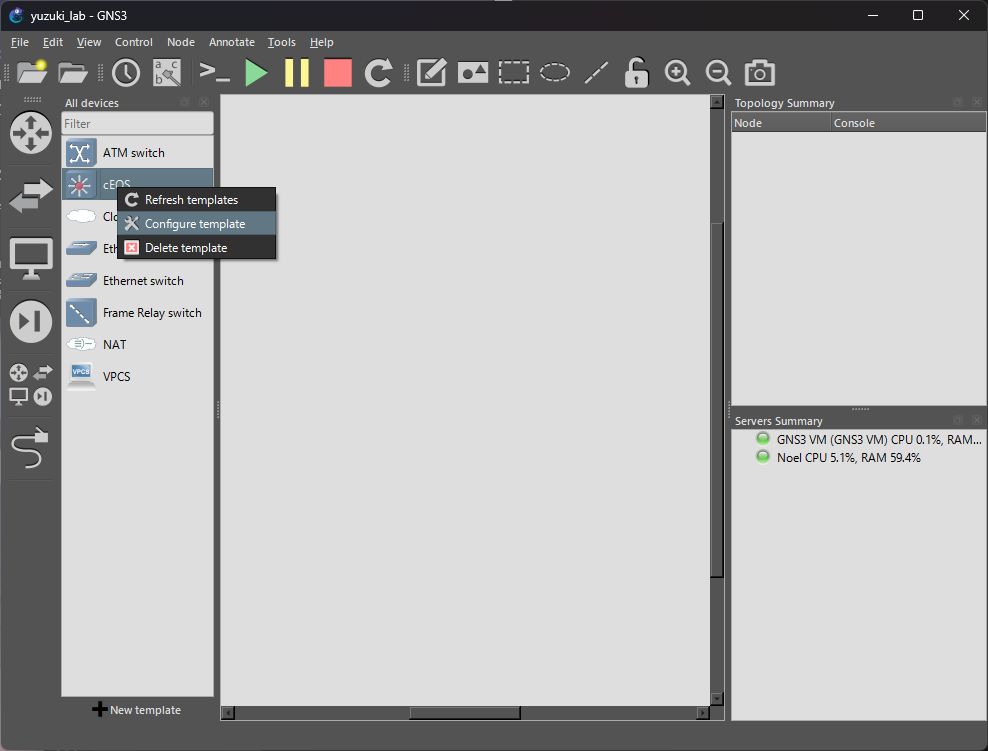Select the cEOS template icon
Image resolution: width=988 pixels, height=751 pixels.
click(80, 185)
